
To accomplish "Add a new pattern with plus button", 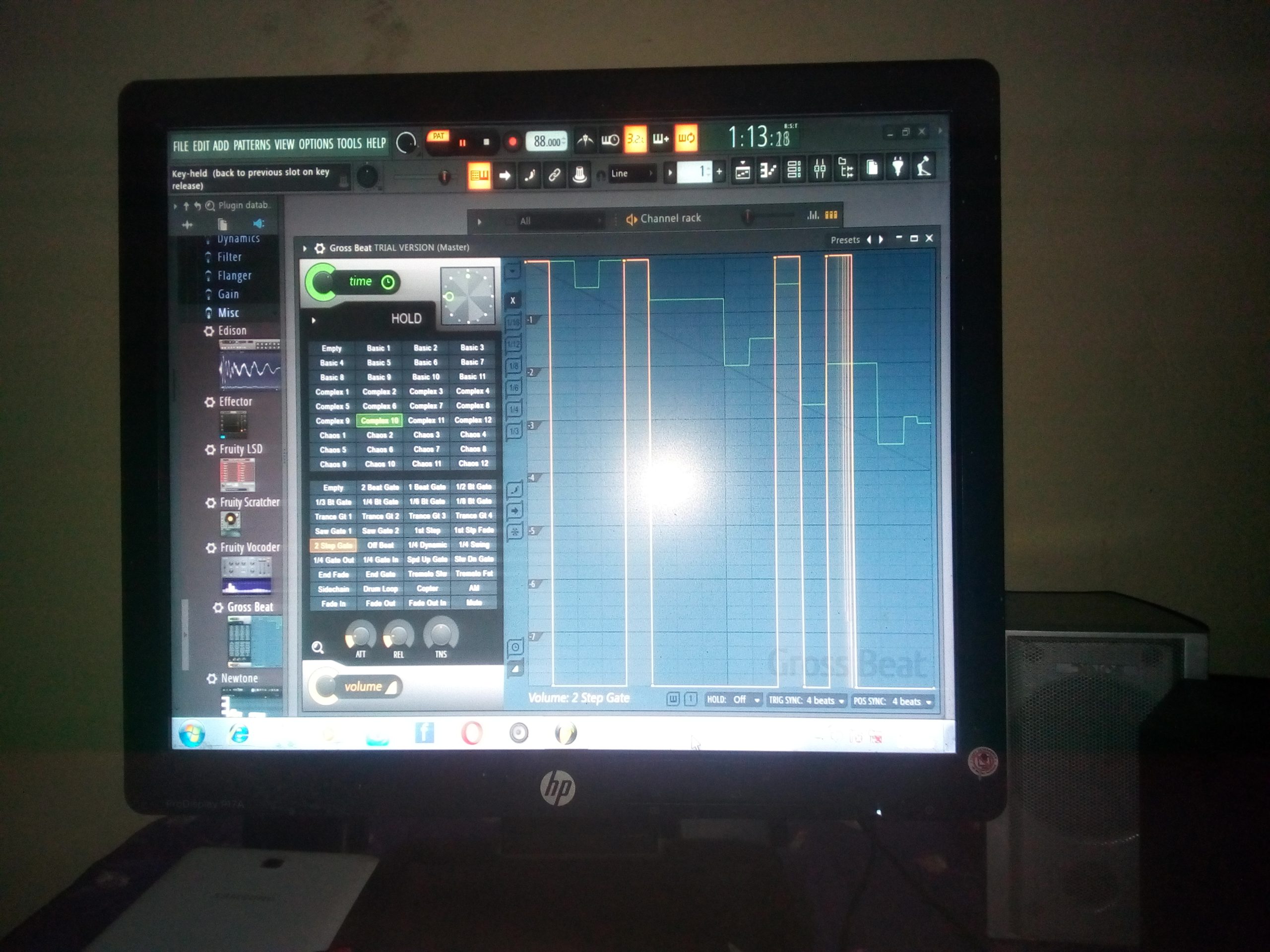I will click(x=719, y=171).
